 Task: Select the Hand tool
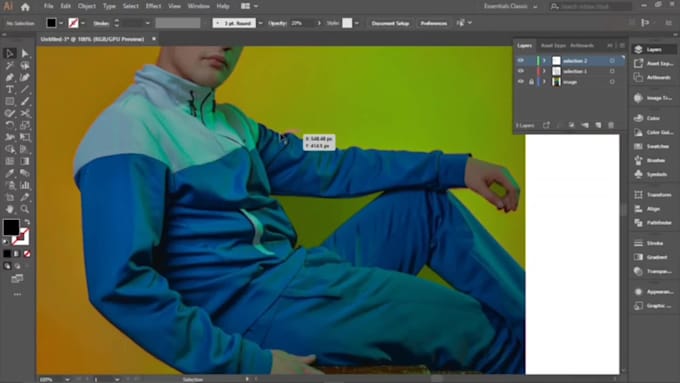click(x=10, y=209)
